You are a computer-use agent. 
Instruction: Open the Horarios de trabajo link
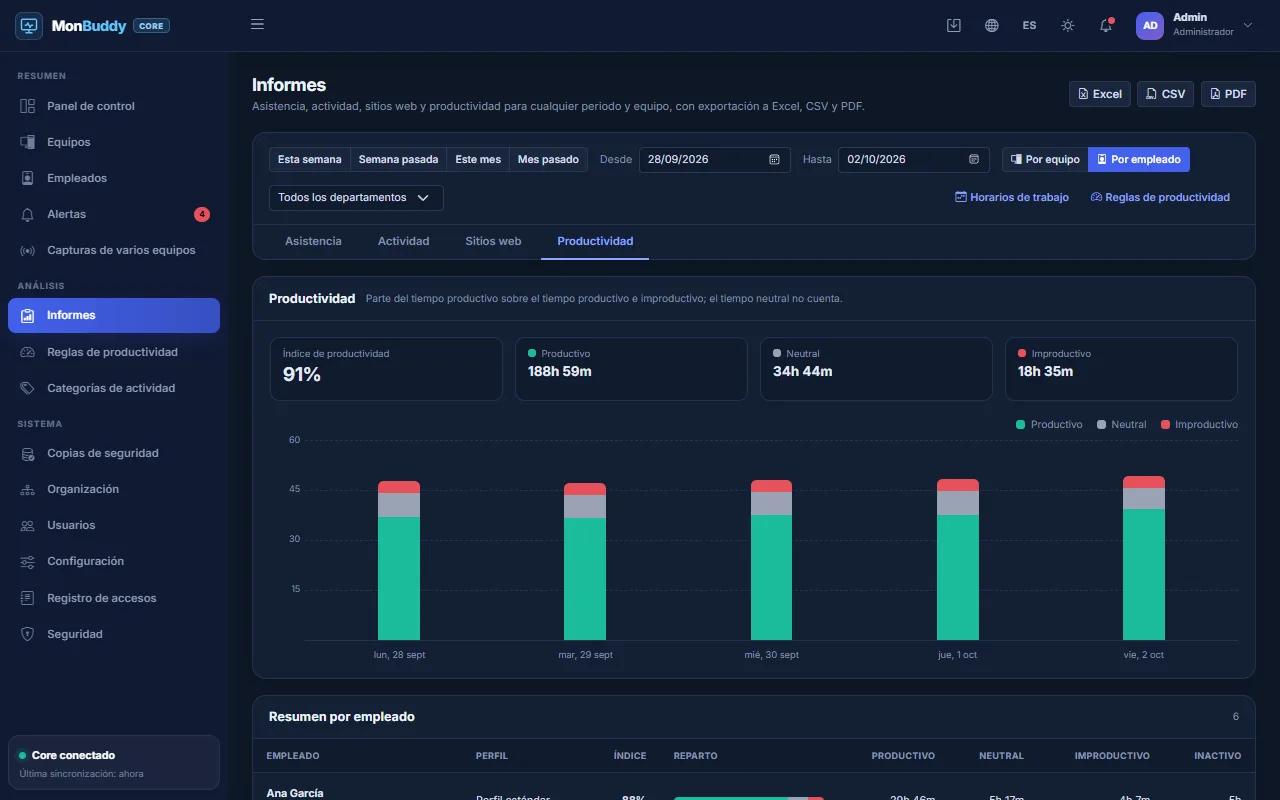click(x=1012, y=198)
